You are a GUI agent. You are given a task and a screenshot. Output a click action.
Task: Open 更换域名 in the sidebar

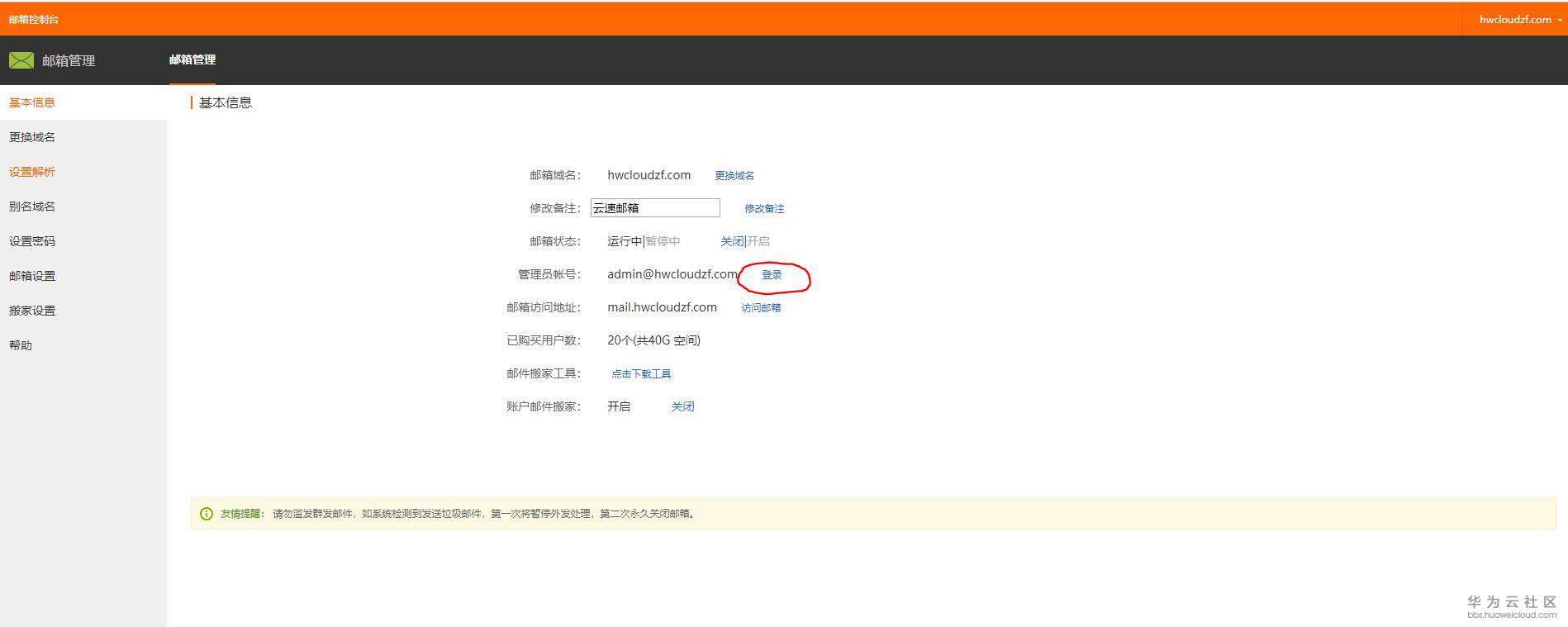tap(32, 137)
